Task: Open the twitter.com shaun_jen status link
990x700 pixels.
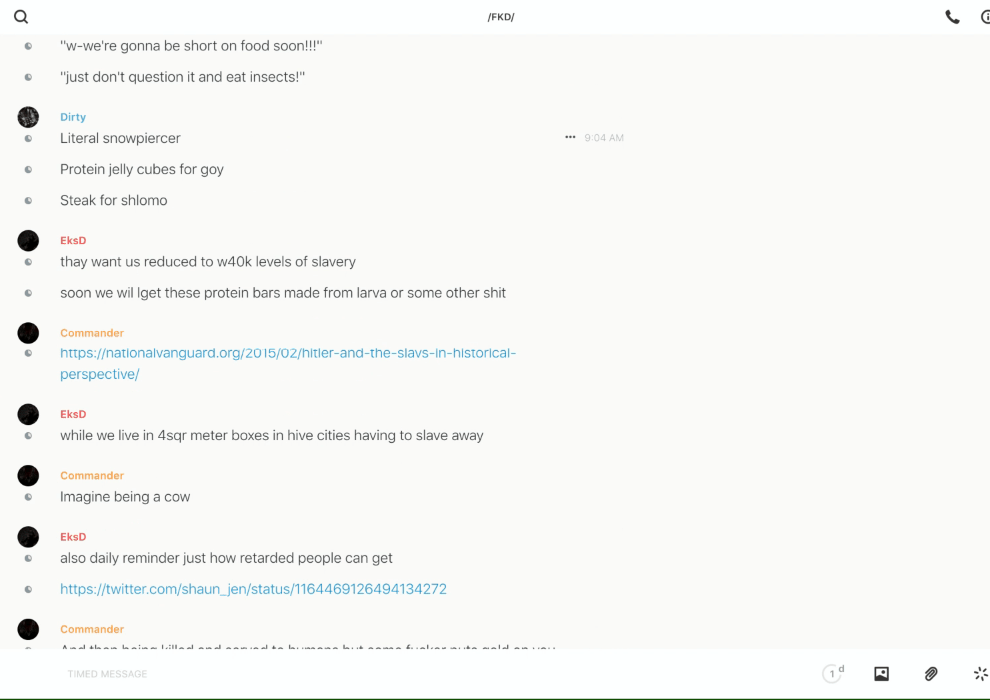Action: click(x=253, y=589)
